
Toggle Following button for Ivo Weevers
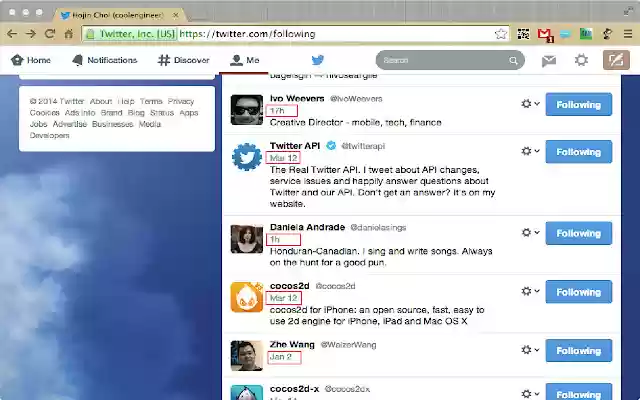click(578, 104)
